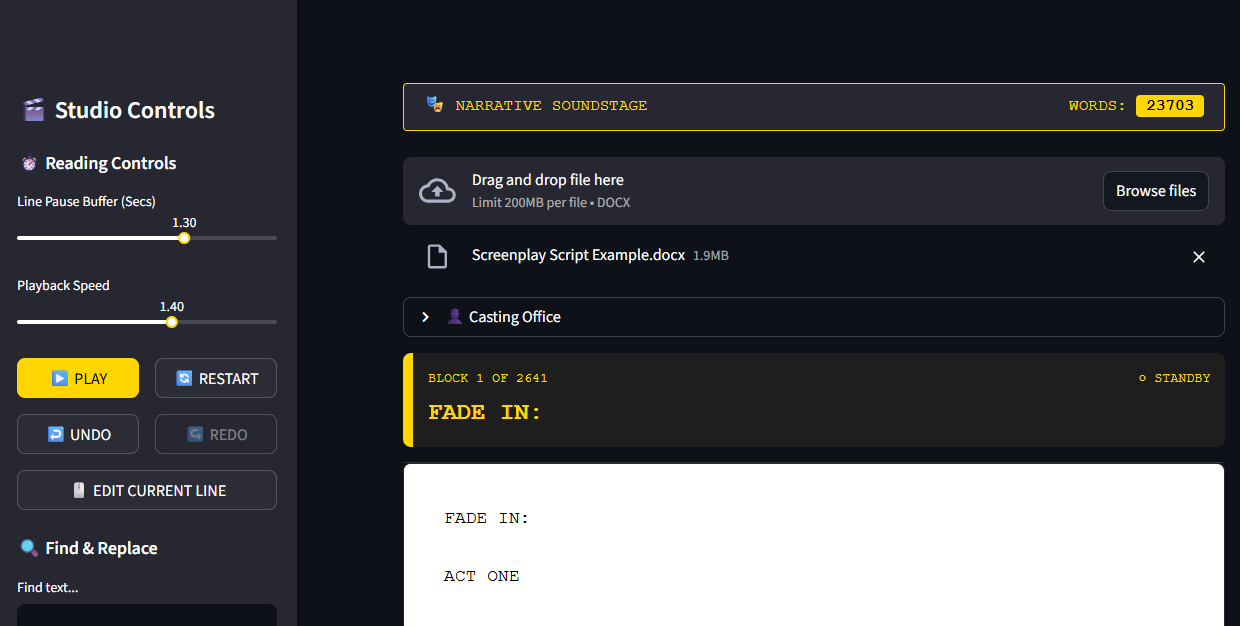Click the person icon in Casting Office

(455, 317)
